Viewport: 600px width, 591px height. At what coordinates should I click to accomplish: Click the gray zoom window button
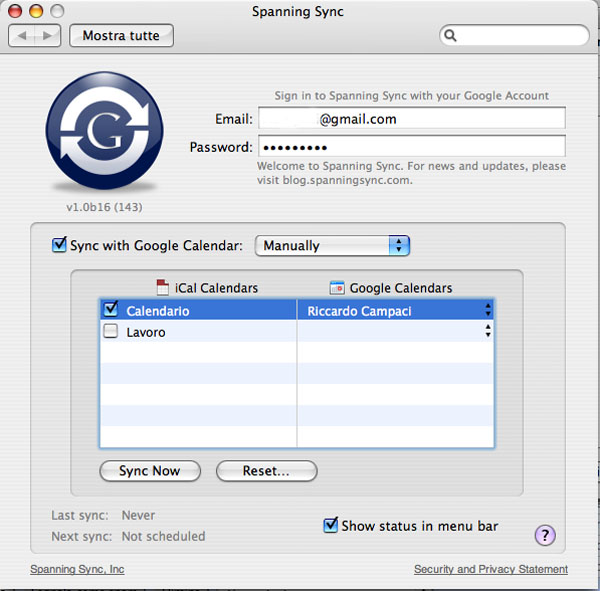click(x=57, y=11)
